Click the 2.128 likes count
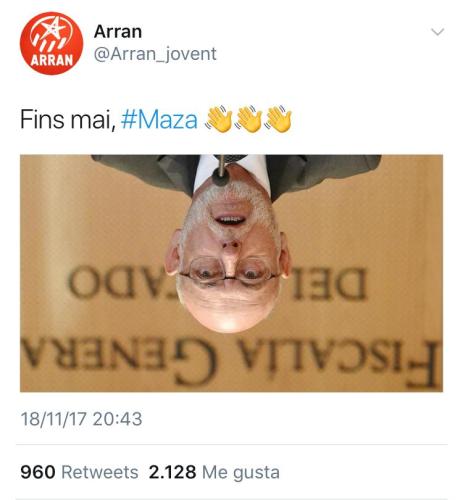 tap(172, 472)
